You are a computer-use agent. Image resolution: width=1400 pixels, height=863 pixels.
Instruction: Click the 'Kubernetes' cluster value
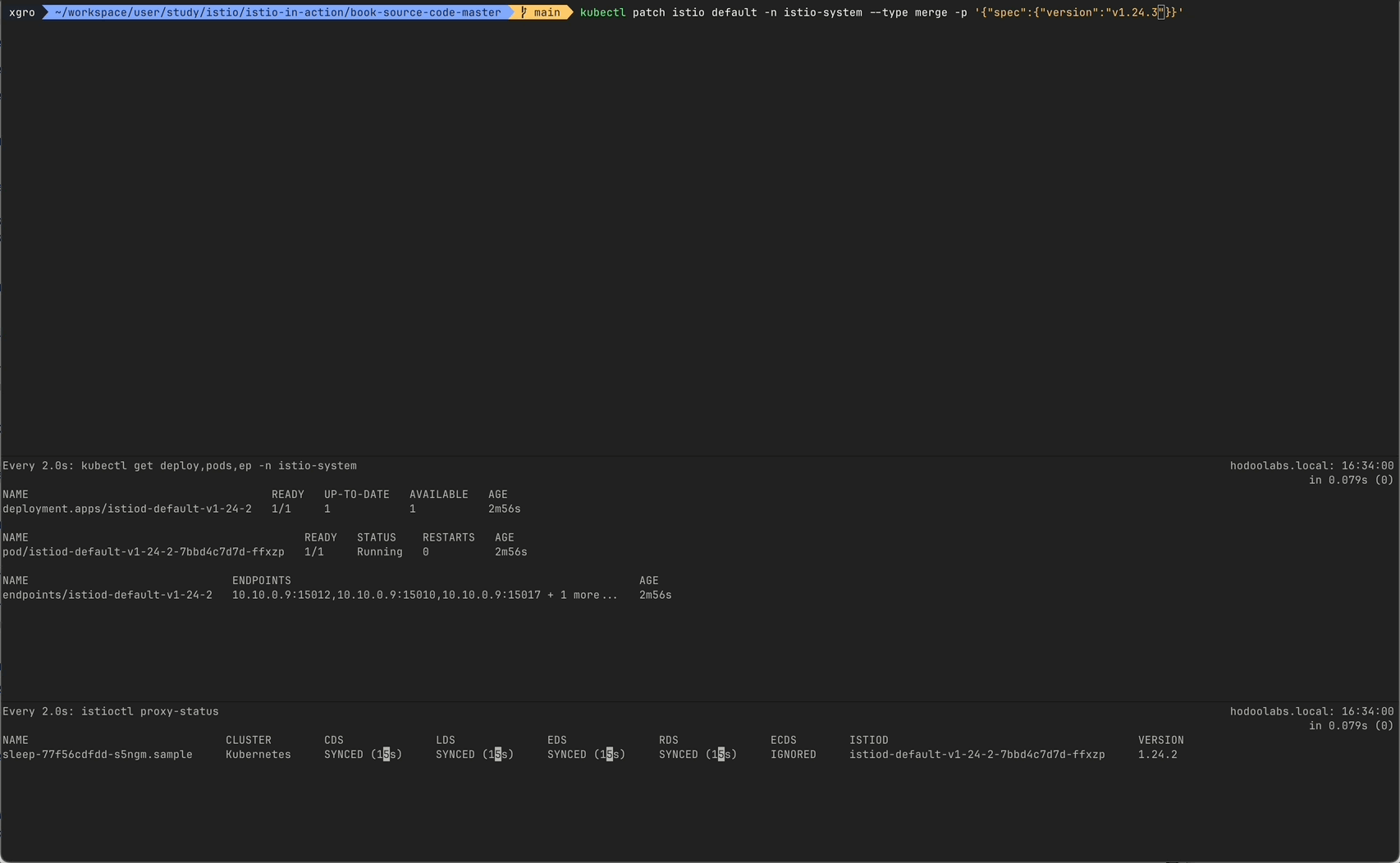258,755
